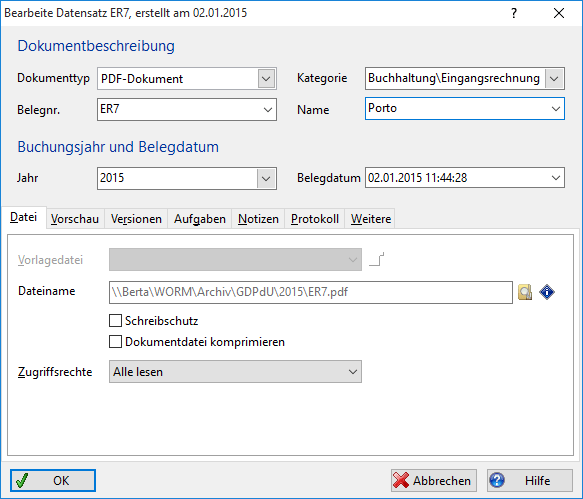Click the Abbrechen button

(434, 480)
